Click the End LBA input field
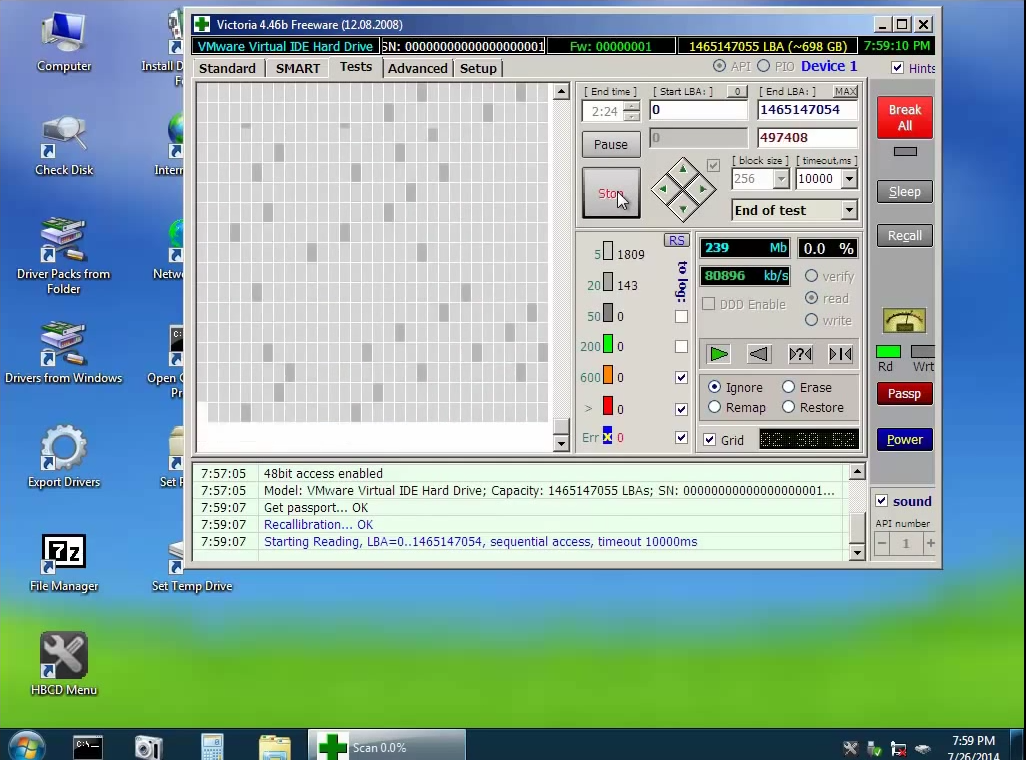1026x760 pixels. coord(806,110)
